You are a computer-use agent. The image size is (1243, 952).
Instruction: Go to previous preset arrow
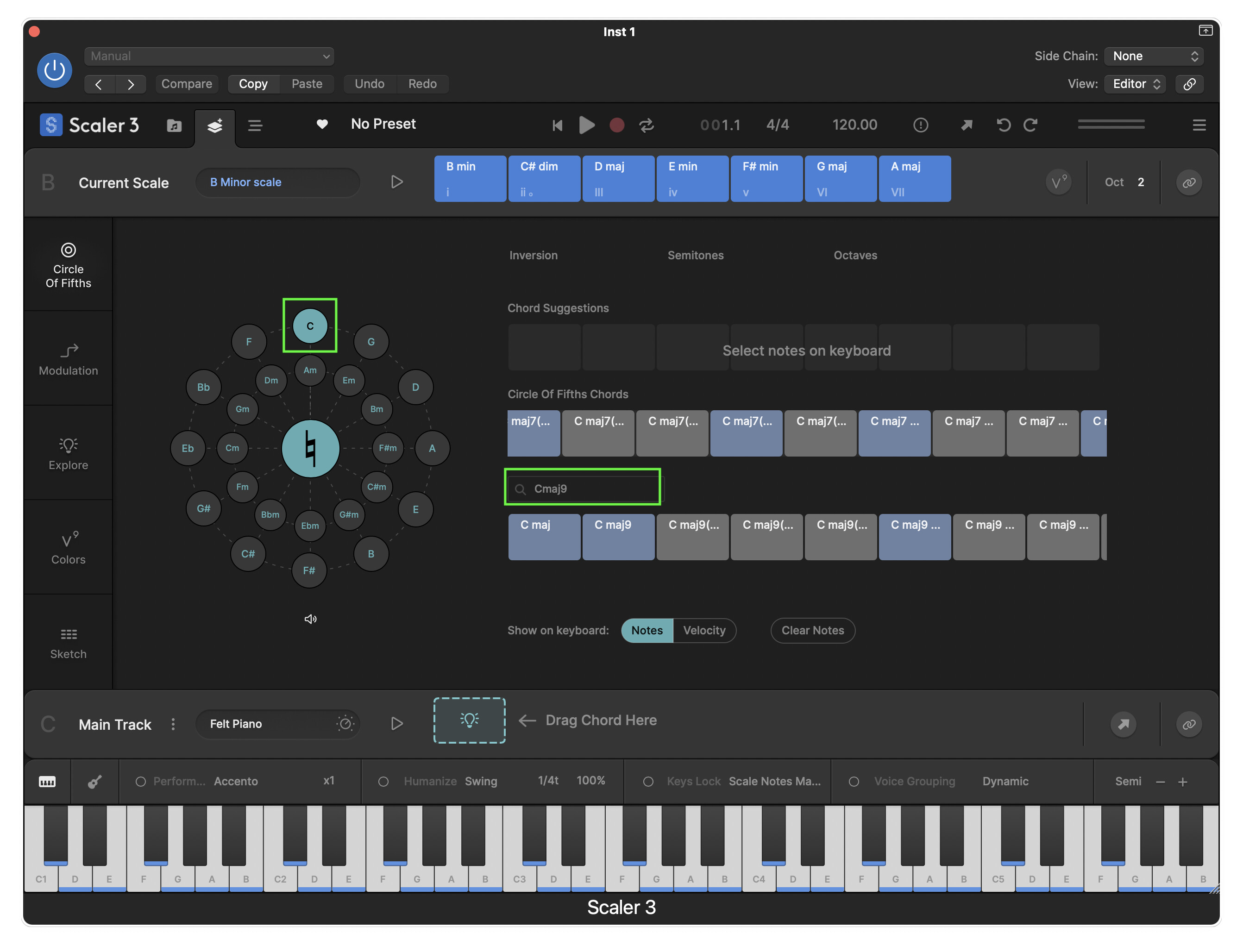[99, 84]
